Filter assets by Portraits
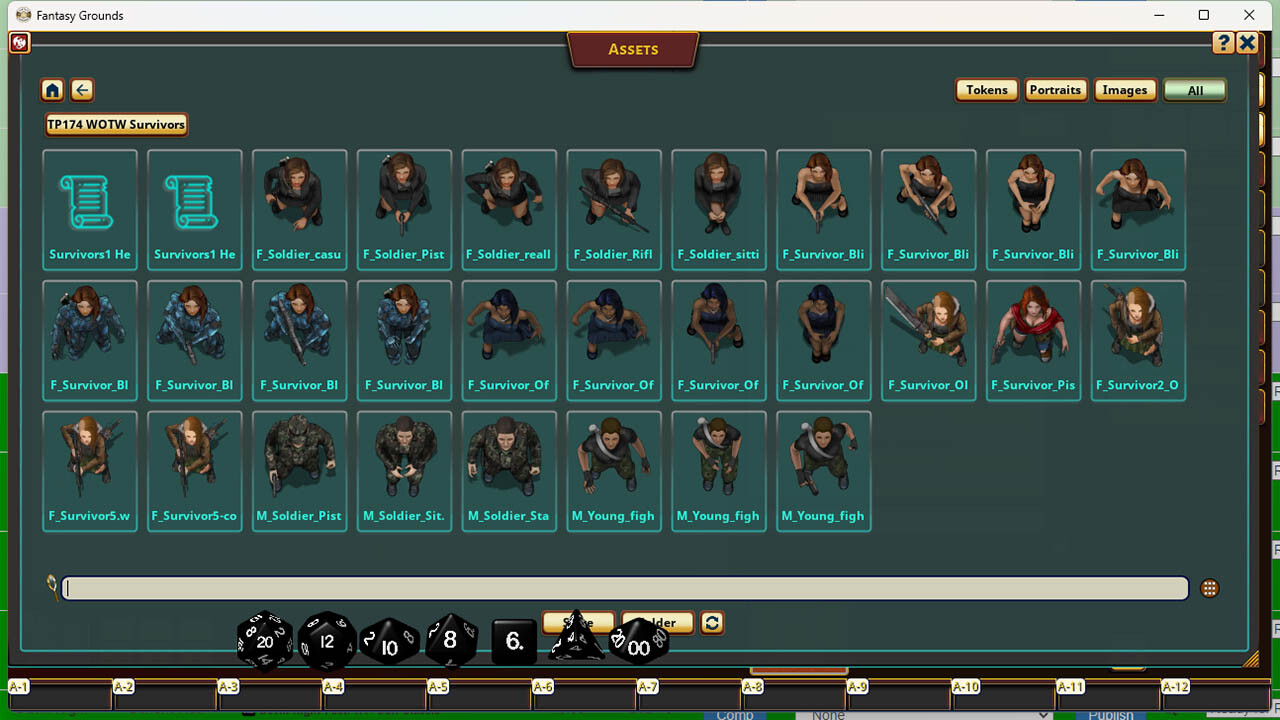 (x=1055, y=90)
